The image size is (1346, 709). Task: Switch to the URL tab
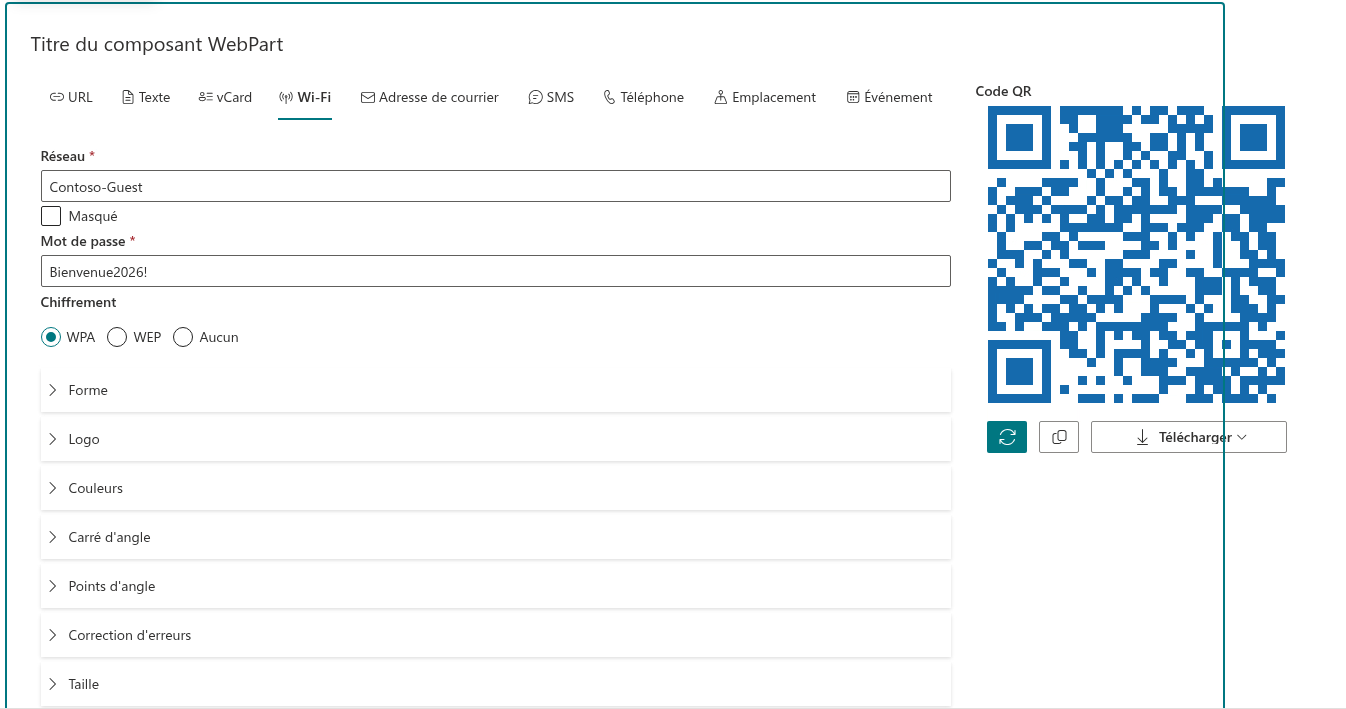click(71, 97)
